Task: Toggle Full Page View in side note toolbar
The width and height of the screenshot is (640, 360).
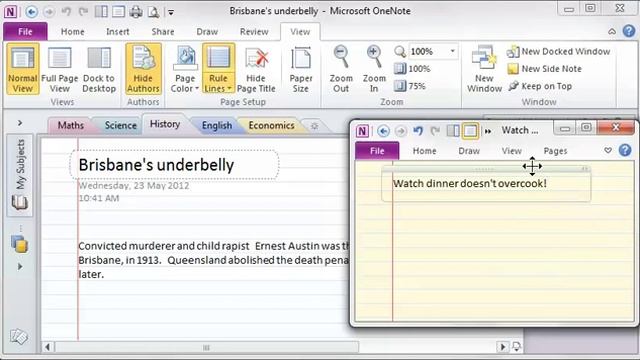Action: click(470, 131)
